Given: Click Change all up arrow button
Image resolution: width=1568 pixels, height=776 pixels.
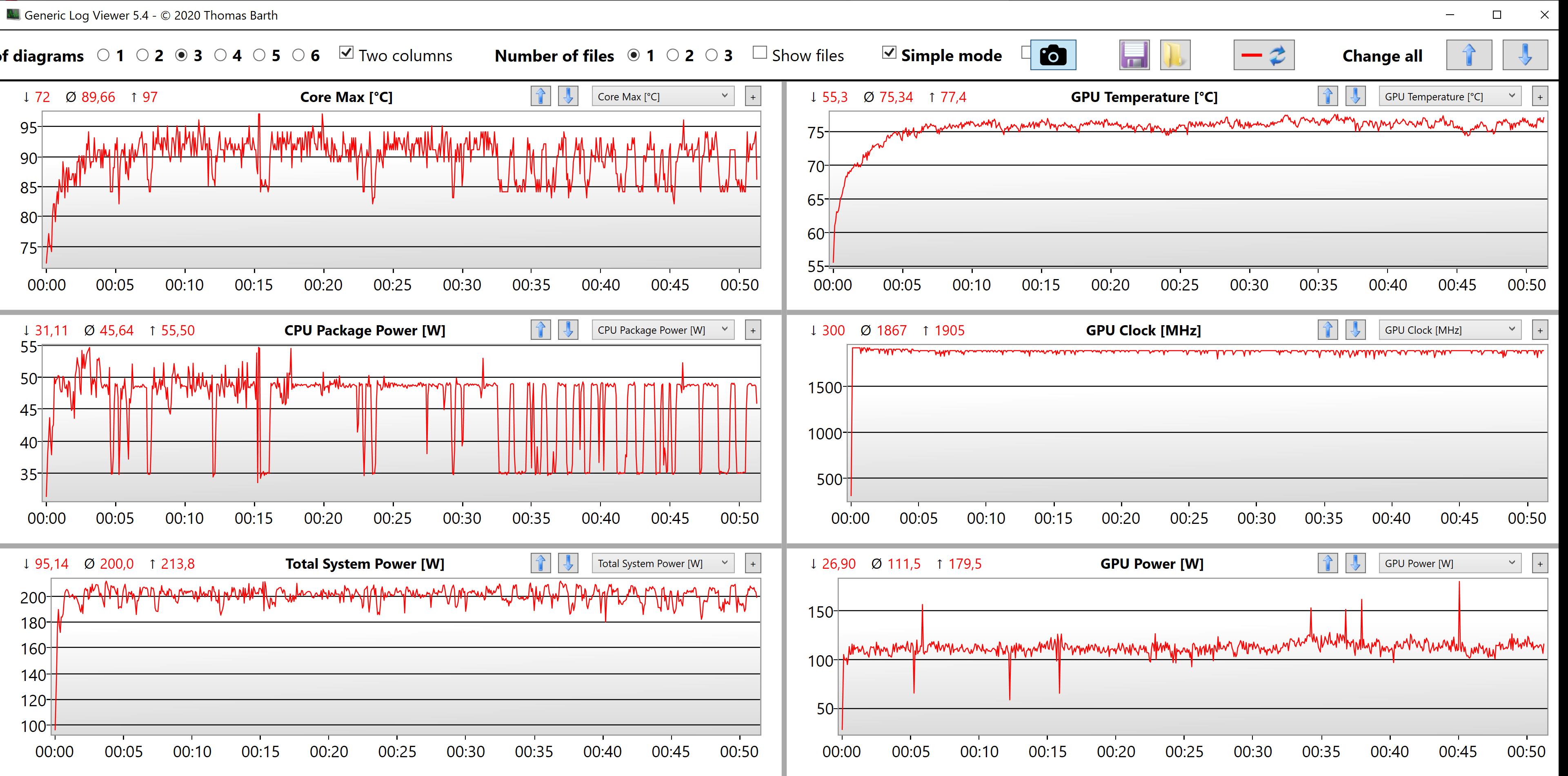Looking at the screenshot, I should point(1469,55).
